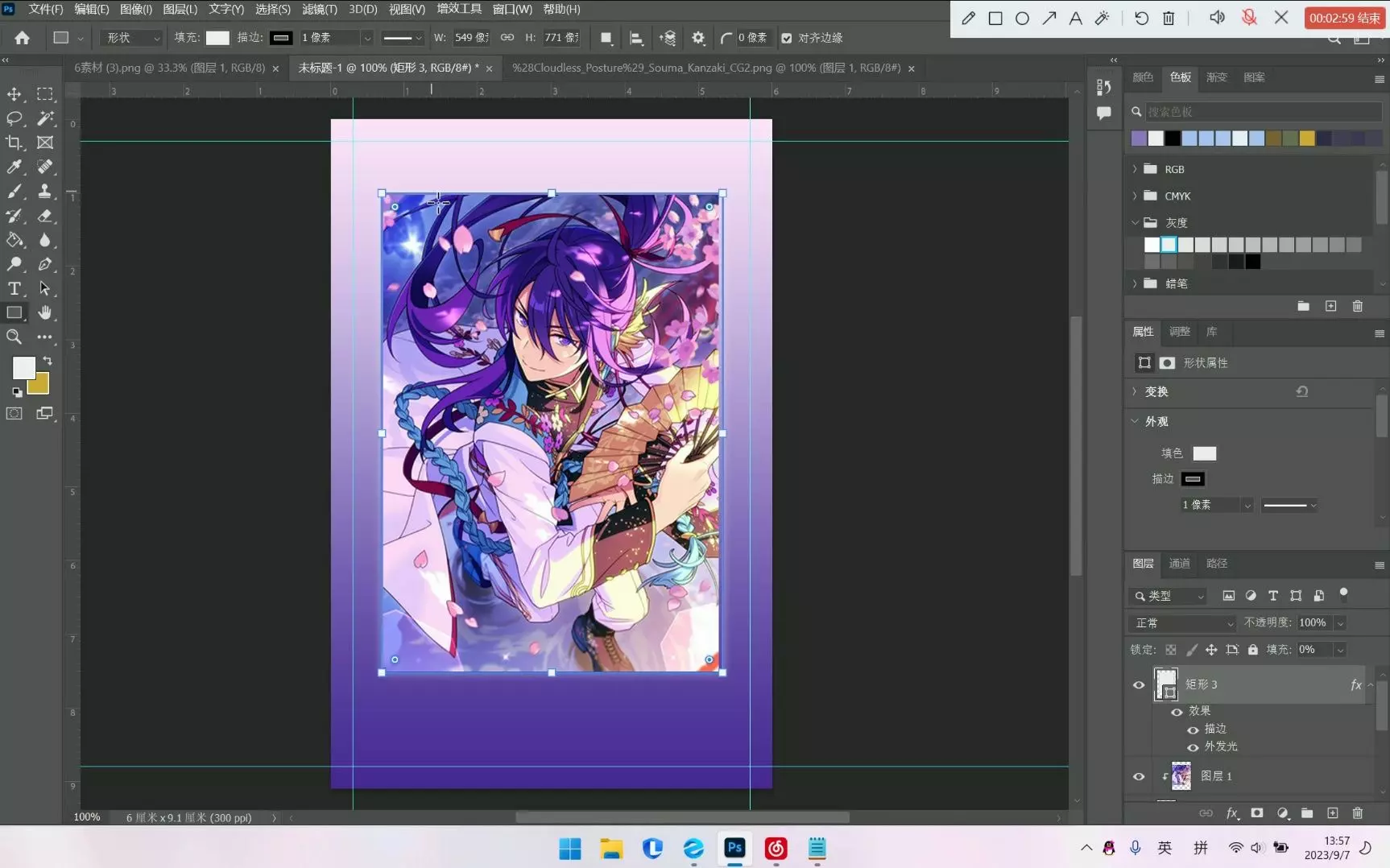Image resolution: width=1390 pixels, height=868 pixels.
Task: Toggle lock transparent pixels
Action: click(x=1171, y=650)
